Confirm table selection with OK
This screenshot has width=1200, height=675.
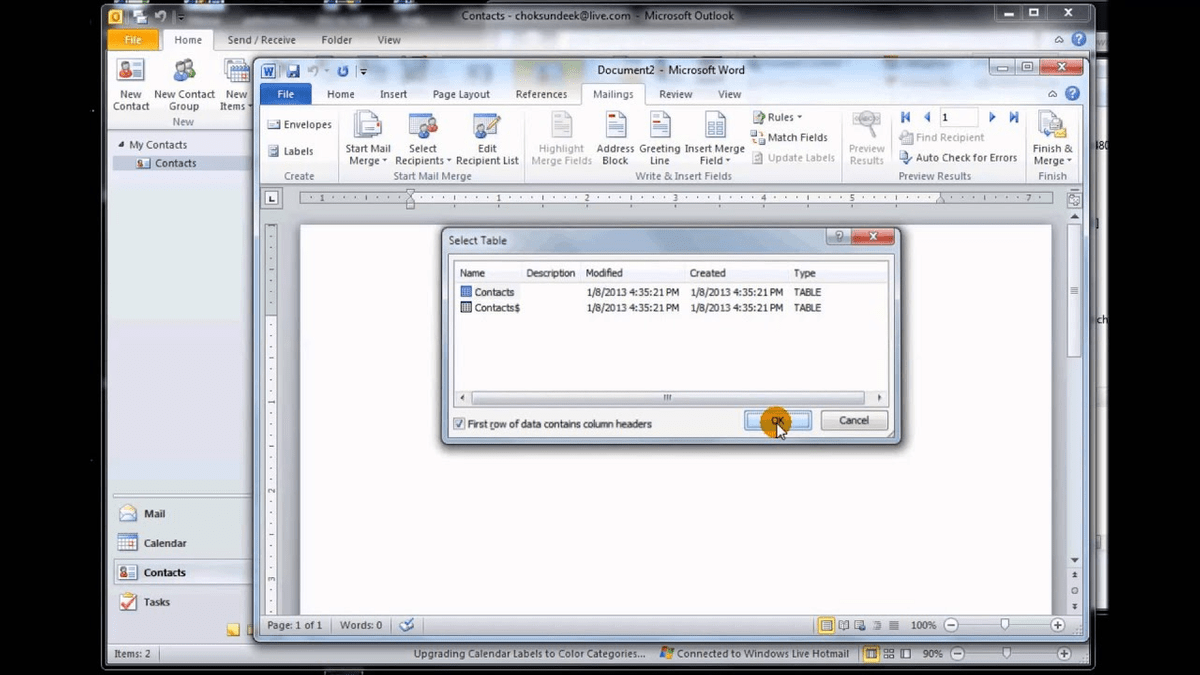point(775,420)
